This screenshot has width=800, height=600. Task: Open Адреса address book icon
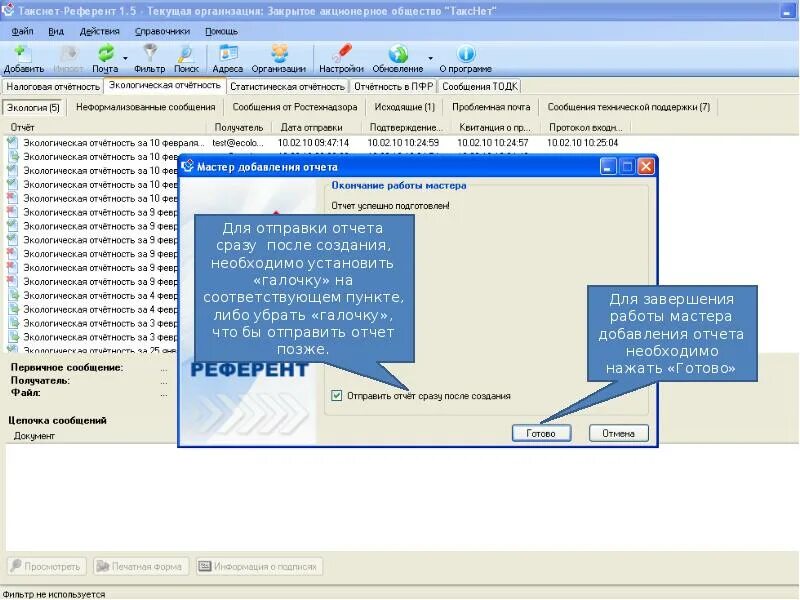click(x=228, y=59)
